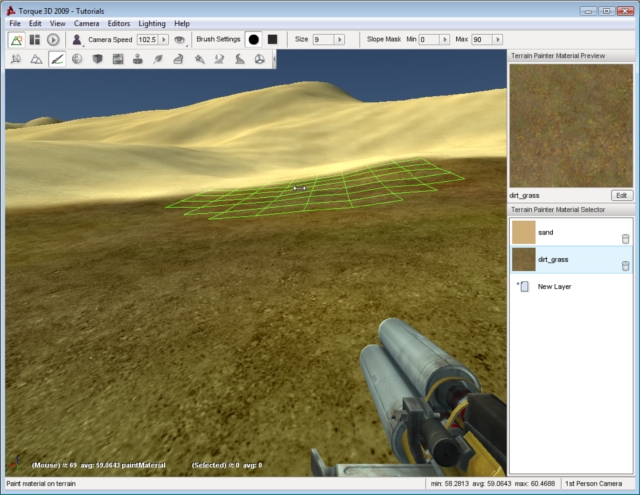Select the square brush shape
The width and height of the screenshot is (640, 495).
(272, 40)
